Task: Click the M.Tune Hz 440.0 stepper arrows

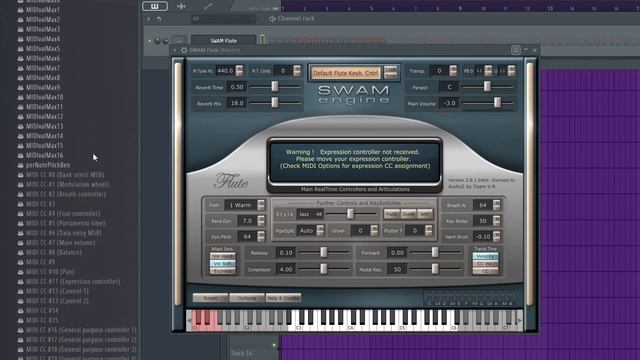Action: click(239, 71)
